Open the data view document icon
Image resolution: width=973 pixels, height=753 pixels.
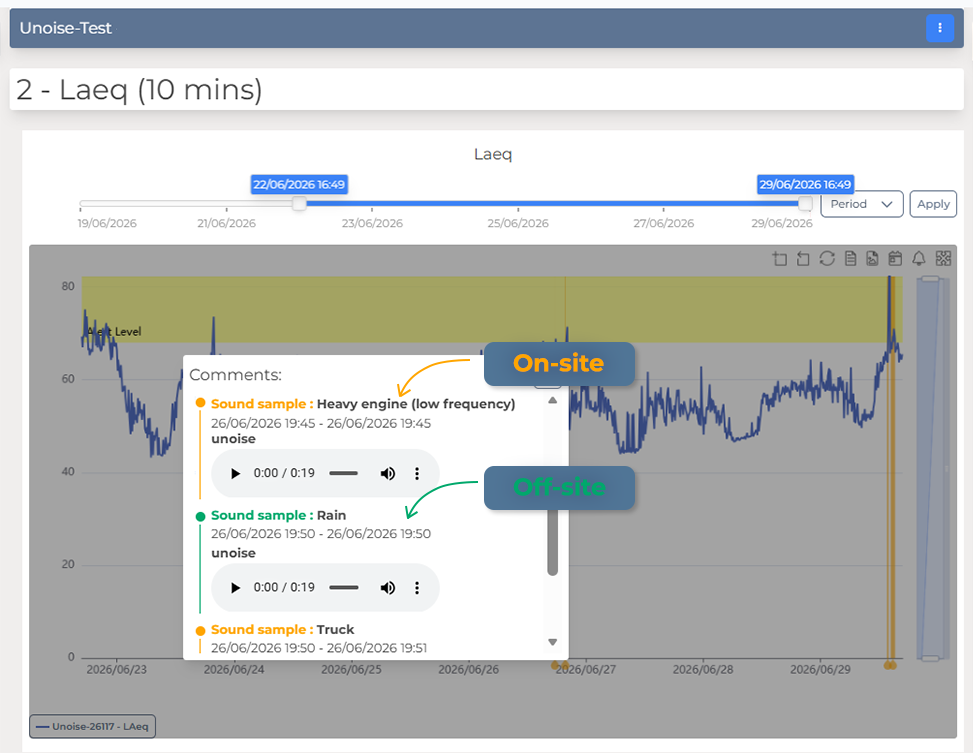[850, 258]
